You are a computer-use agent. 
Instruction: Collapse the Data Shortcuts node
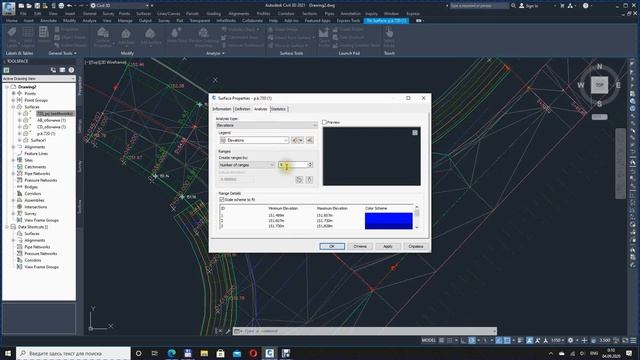7,227
